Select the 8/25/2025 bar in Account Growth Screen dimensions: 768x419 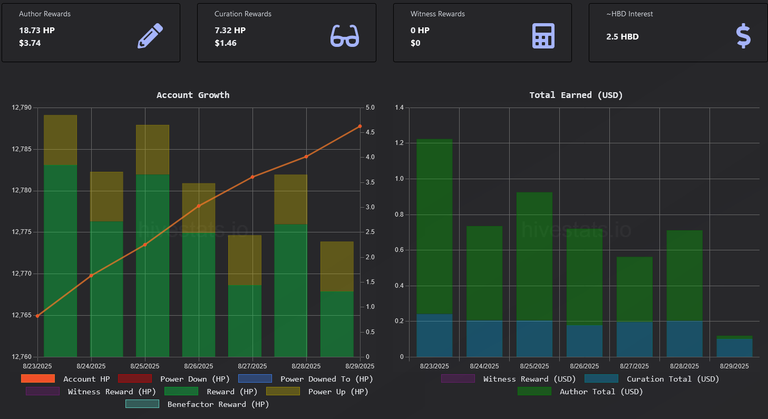[152, 241]
